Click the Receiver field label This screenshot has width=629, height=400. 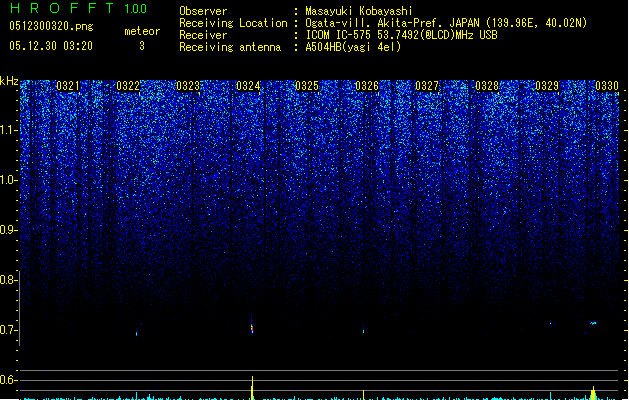point(203,35)
